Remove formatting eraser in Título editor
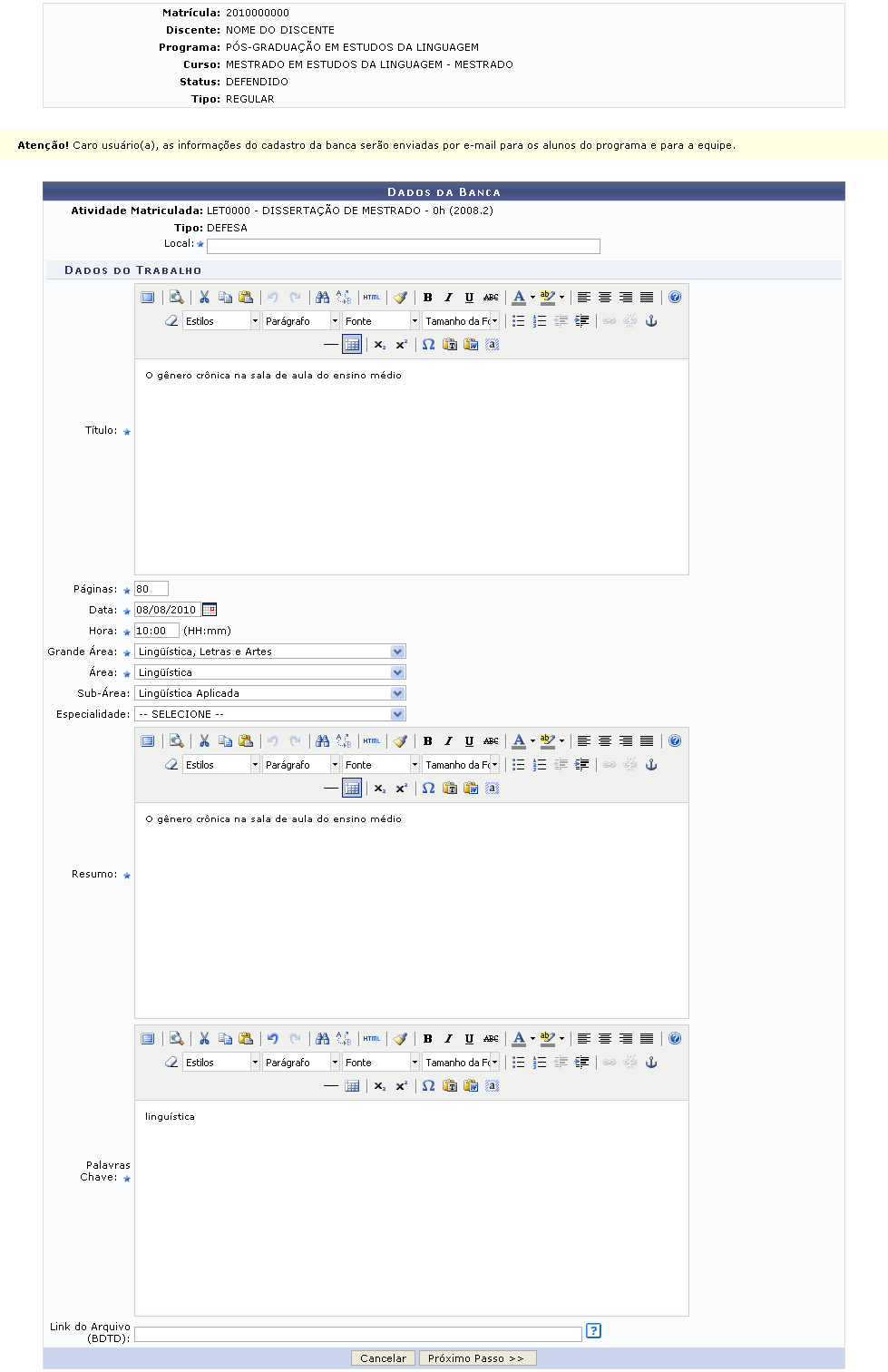Screen dimensions: 888x1372 point(171,321)
